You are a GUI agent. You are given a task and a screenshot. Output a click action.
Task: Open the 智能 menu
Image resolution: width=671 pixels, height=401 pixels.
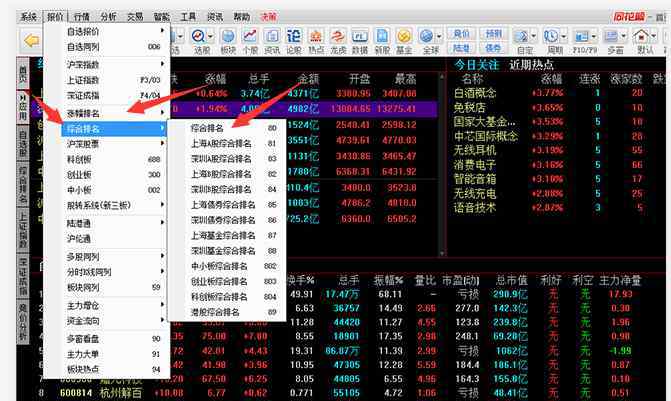coord(162,17)
